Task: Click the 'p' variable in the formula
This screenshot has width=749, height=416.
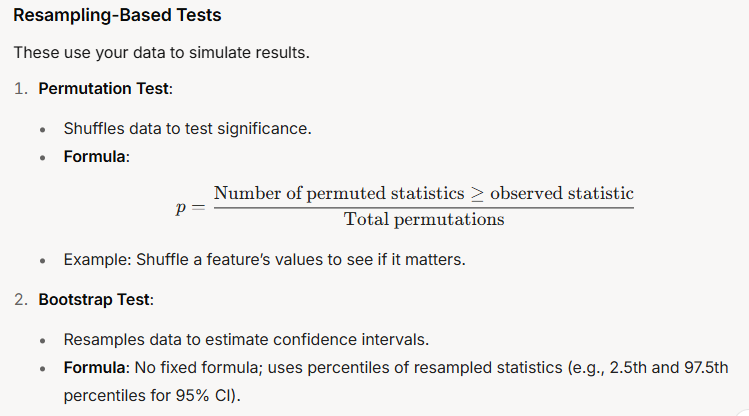Action: tap(181, 208)
